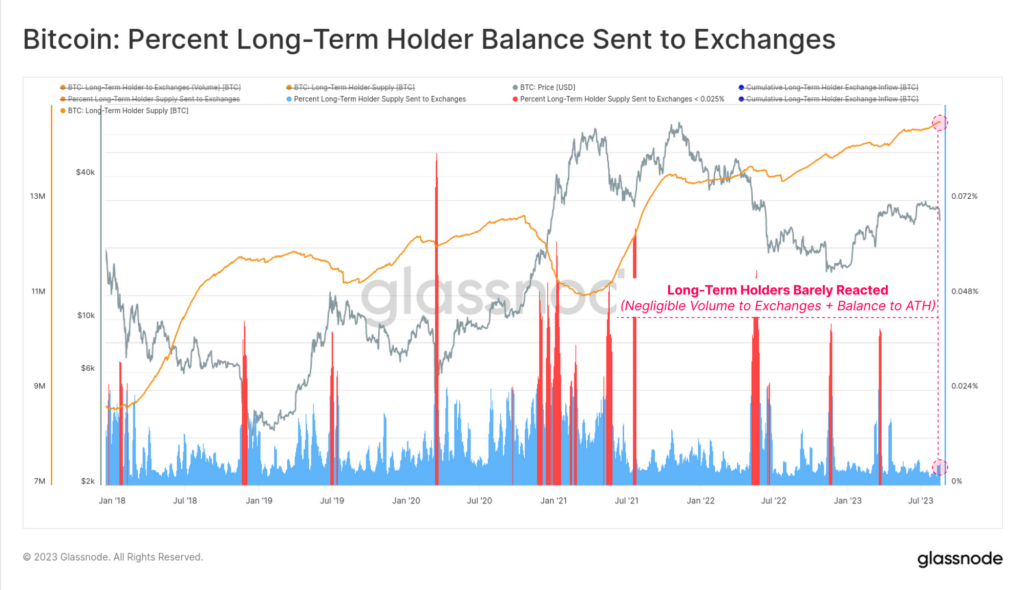Screen dimensions: 1024x590
Task: Click the Jan '20 x-axis label
Action: (x=406, y=500)
